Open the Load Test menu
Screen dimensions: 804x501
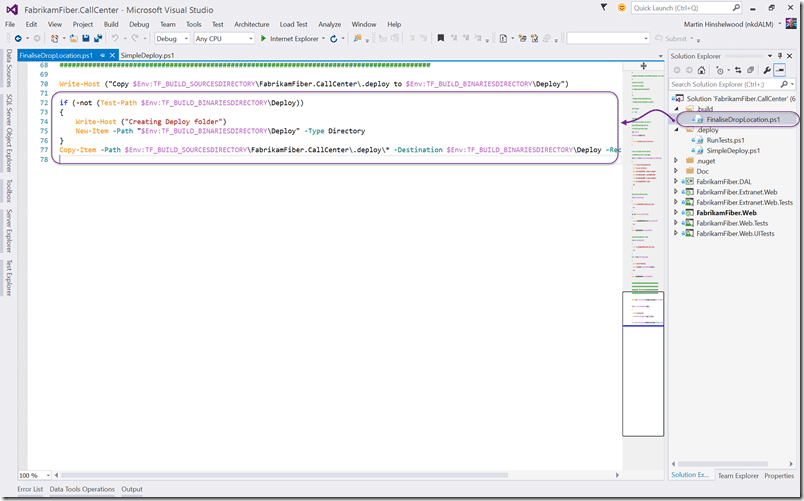tap(293, 24)
